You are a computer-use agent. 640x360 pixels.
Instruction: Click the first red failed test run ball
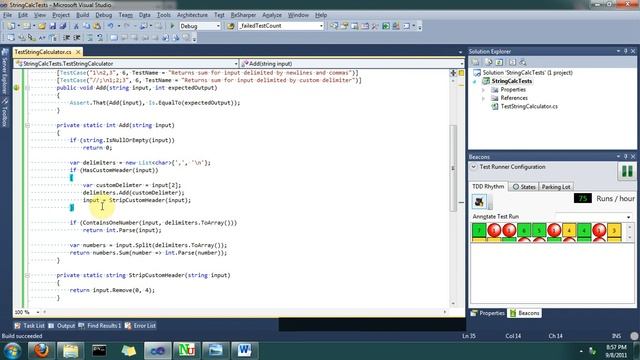[494, 231]
